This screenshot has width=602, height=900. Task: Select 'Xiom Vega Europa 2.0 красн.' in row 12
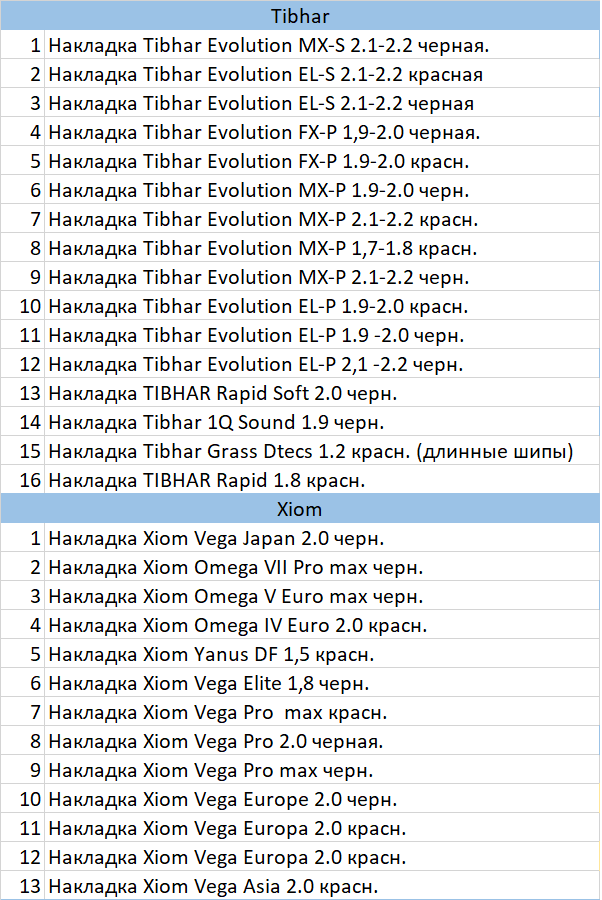tap(322, 857)
